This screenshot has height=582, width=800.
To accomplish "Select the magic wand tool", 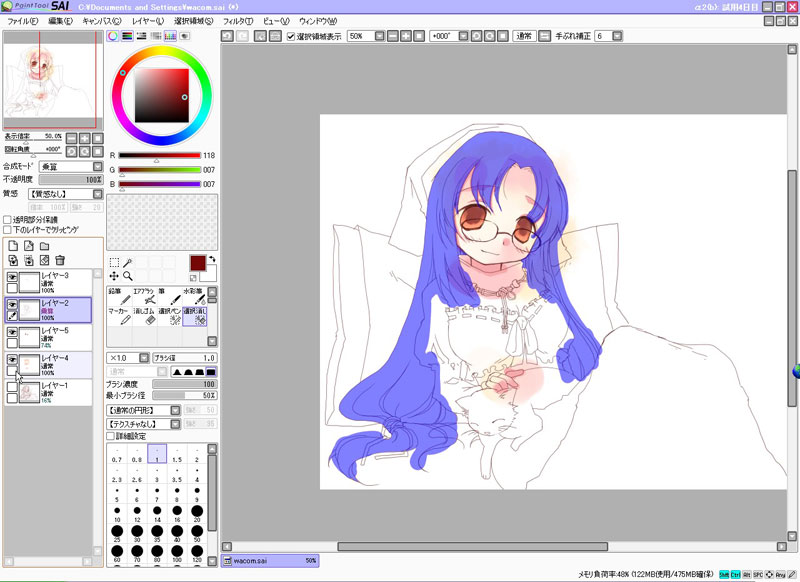I will tap(128, 262).
